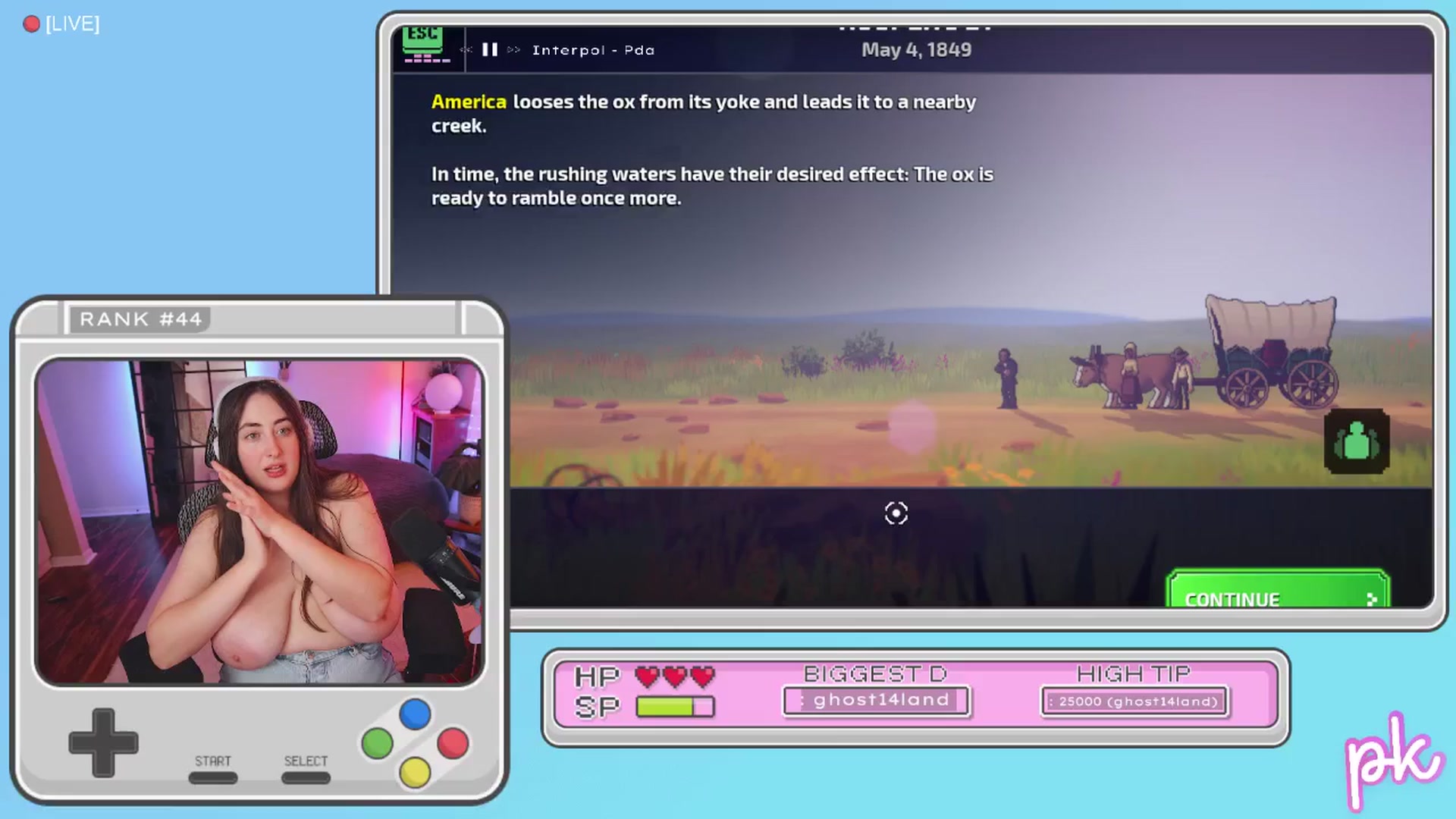The width and height of the screenshot is (1456, 819).
Task: Click the yellow gamepad button
Action: pos(415,773)
